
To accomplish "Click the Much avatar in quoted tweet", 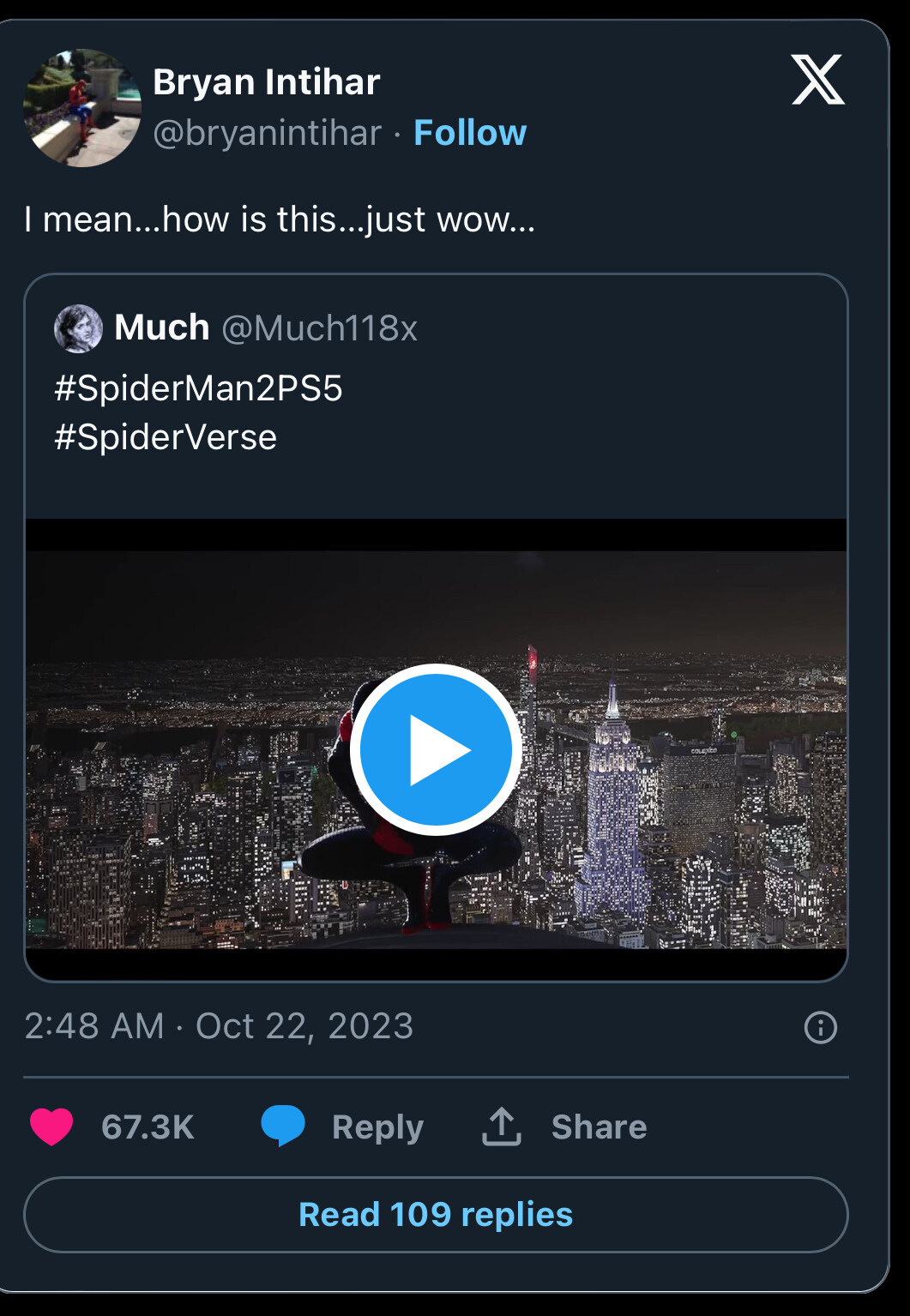I will tap(78, 328).
